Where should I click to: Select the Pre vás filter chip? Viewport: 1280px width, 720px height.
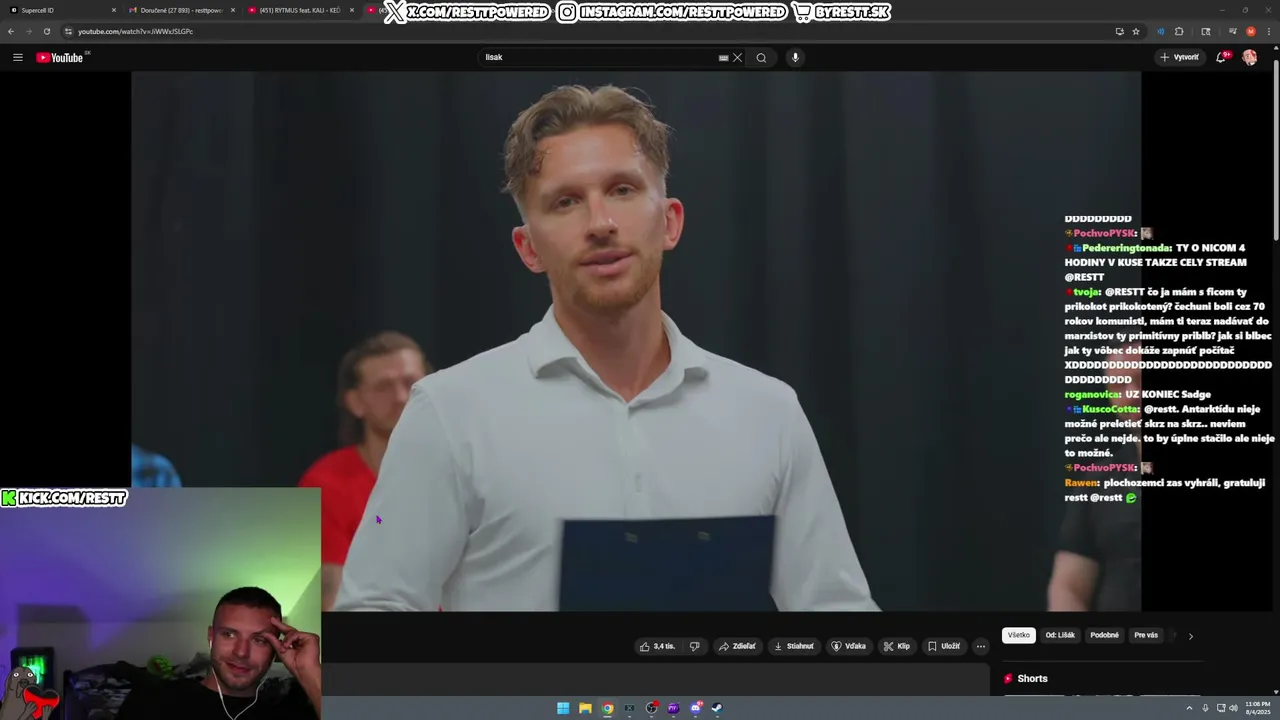tap(1146, 635)
